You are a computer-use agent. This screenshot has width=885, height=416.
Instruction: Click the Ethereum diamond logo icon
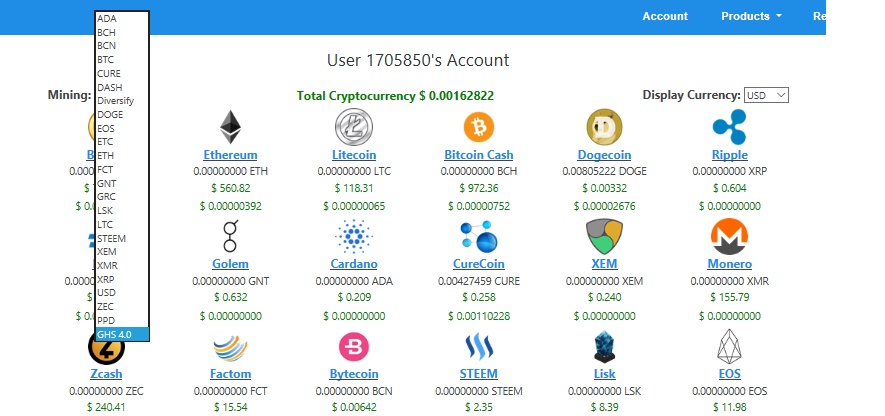pos(230,127)
